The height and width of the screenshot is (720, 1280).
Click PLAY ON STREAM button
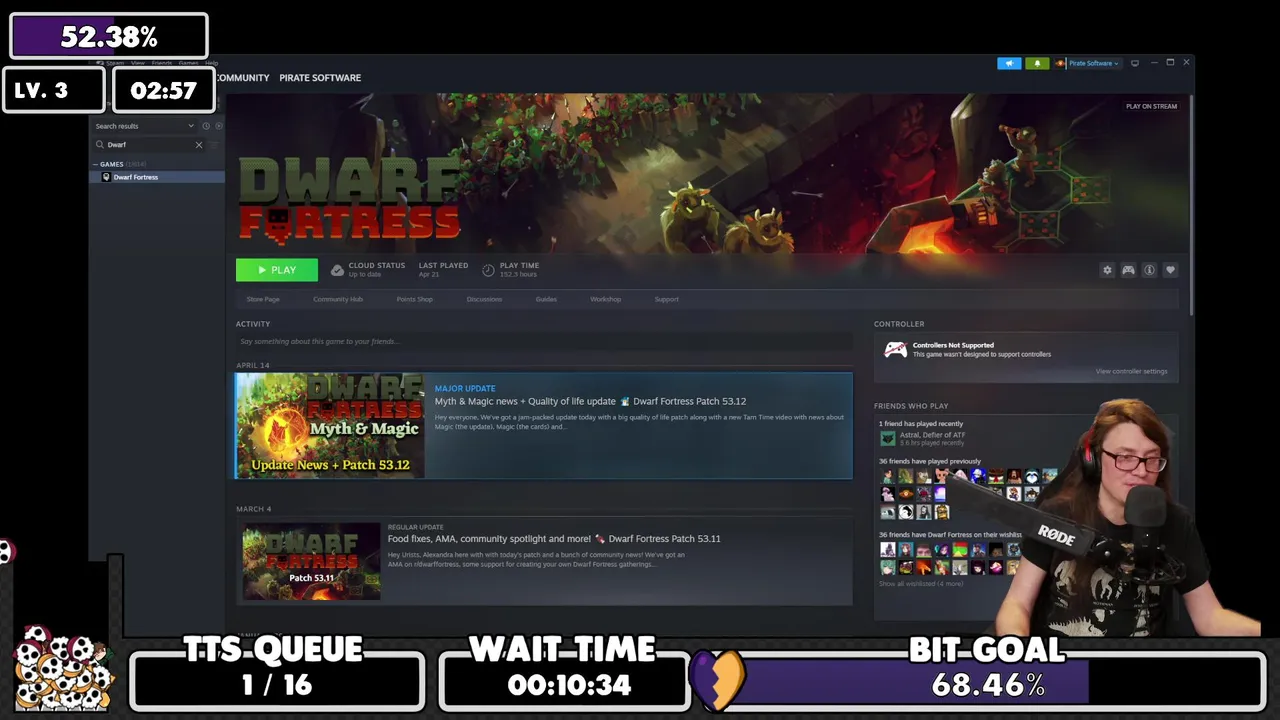pyautogui.click(x=1151, y=106)
